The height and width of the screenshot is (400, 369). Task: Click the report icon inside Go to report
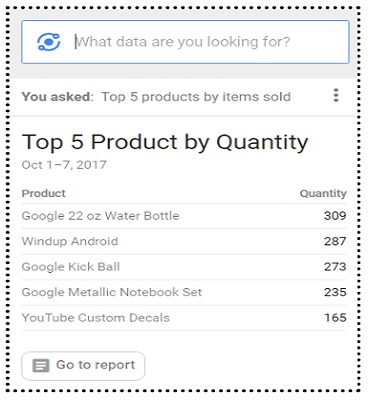click(x=41, y=366)
